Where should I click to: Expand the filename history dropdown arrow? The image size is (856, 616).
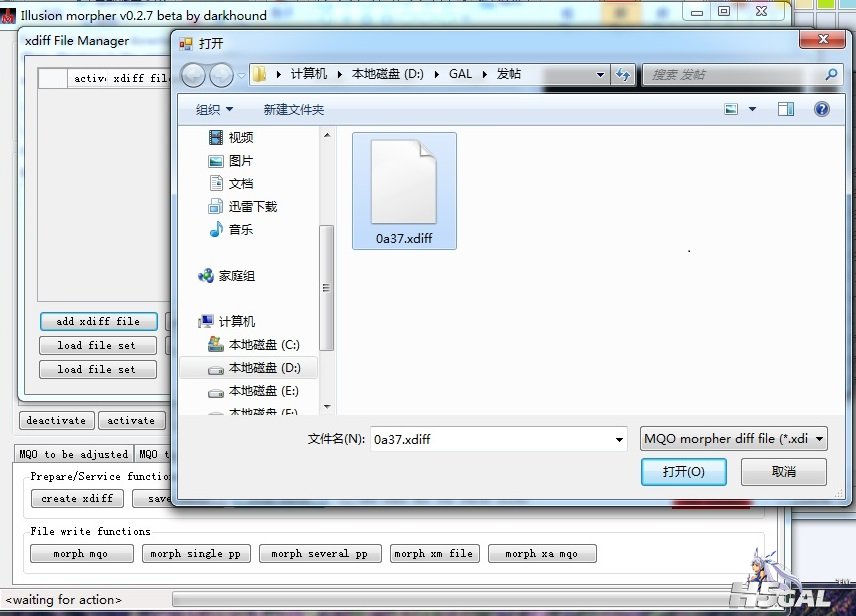tap(620, 439)
